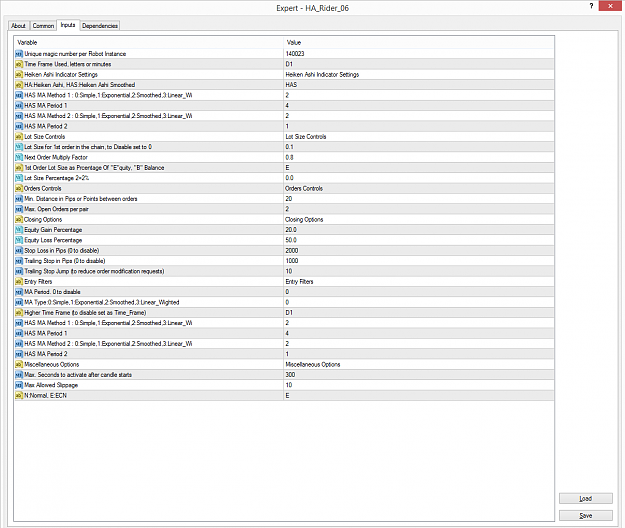Select the Min. Distance value 20
625x528 pixels.
click(419, 199)
